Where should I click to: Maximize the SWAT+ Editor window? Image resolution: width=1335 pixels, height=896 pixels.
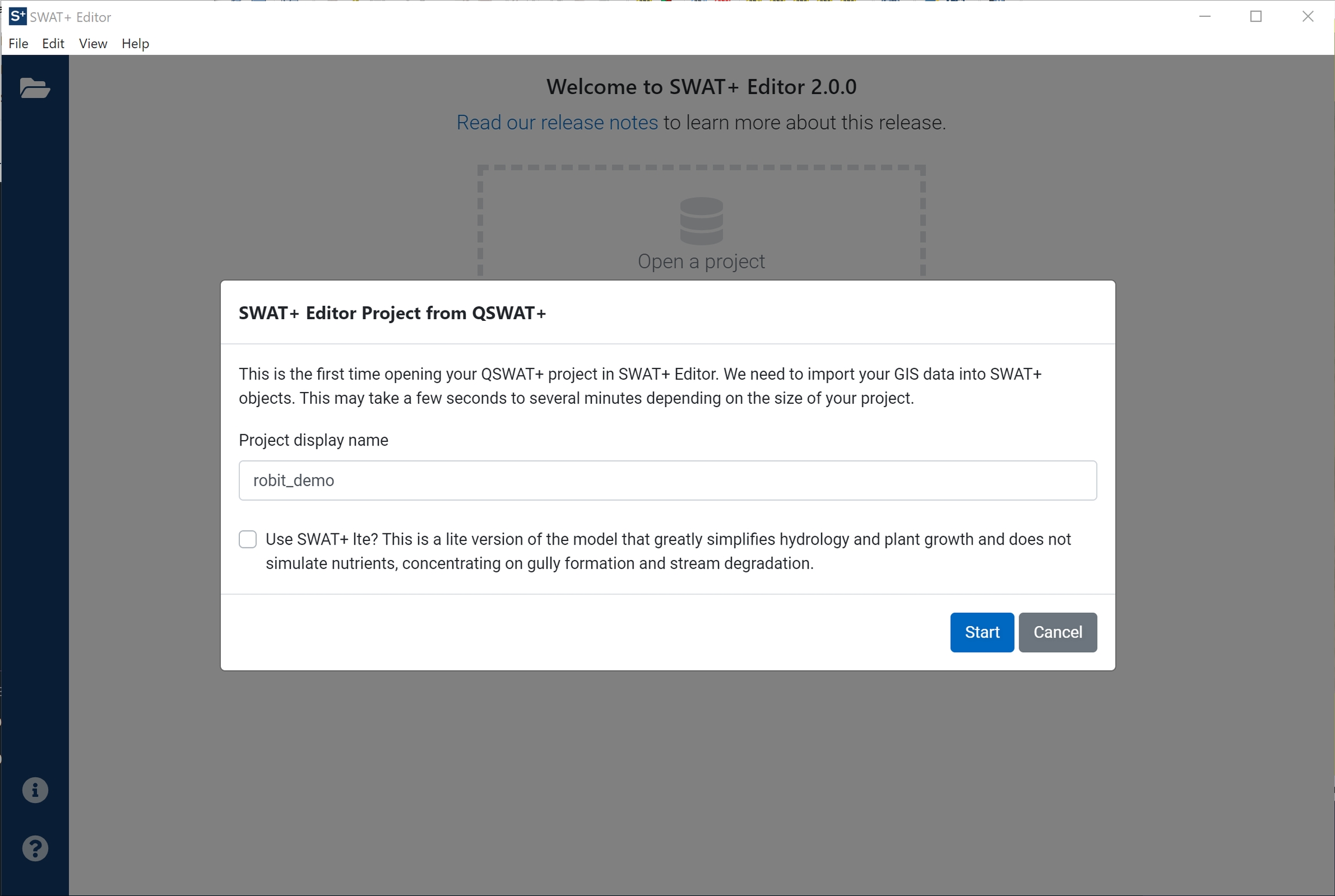(x=1256, y=16)
